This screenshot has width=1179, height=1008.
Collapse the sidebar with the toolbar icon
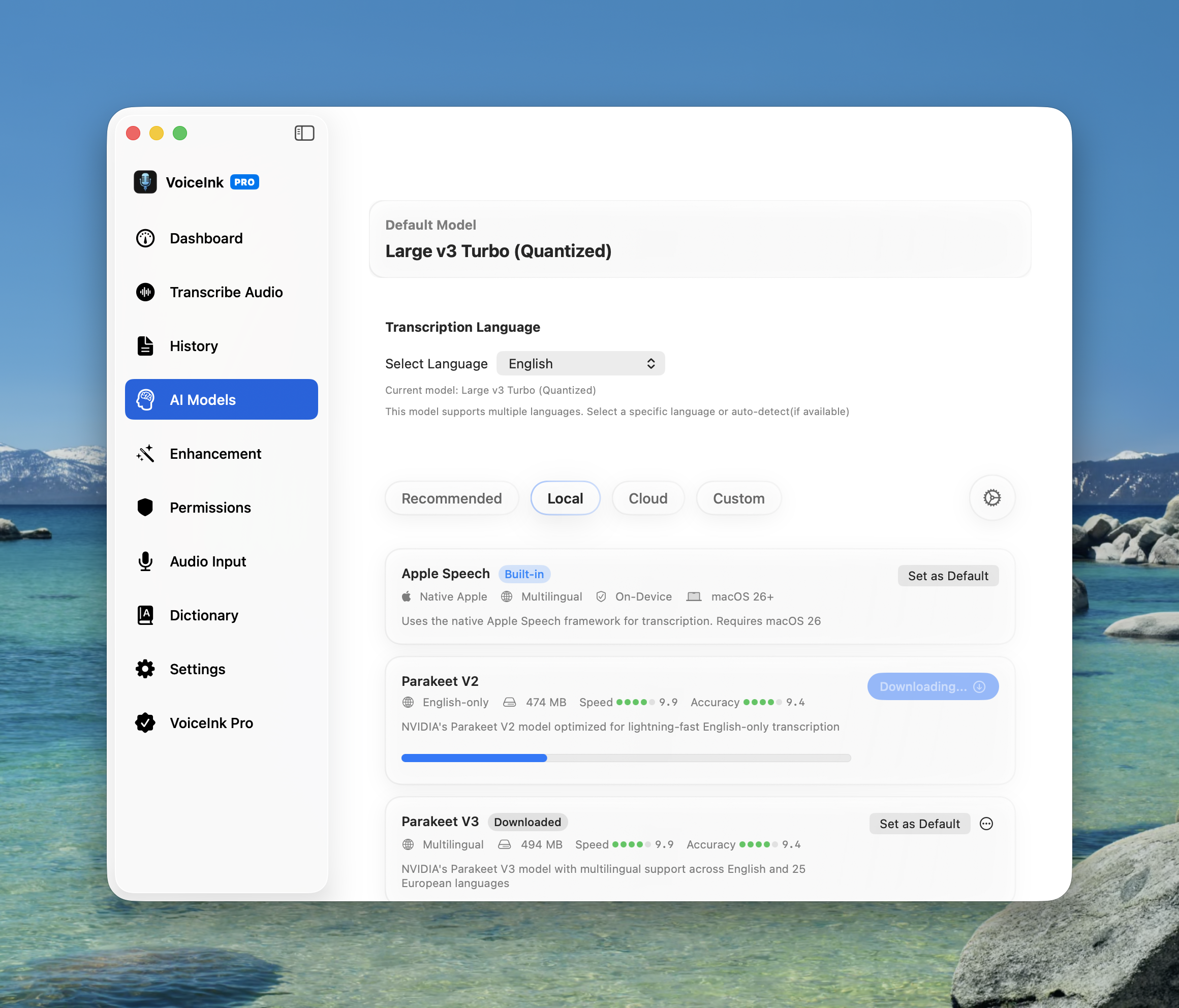point(305,133)
